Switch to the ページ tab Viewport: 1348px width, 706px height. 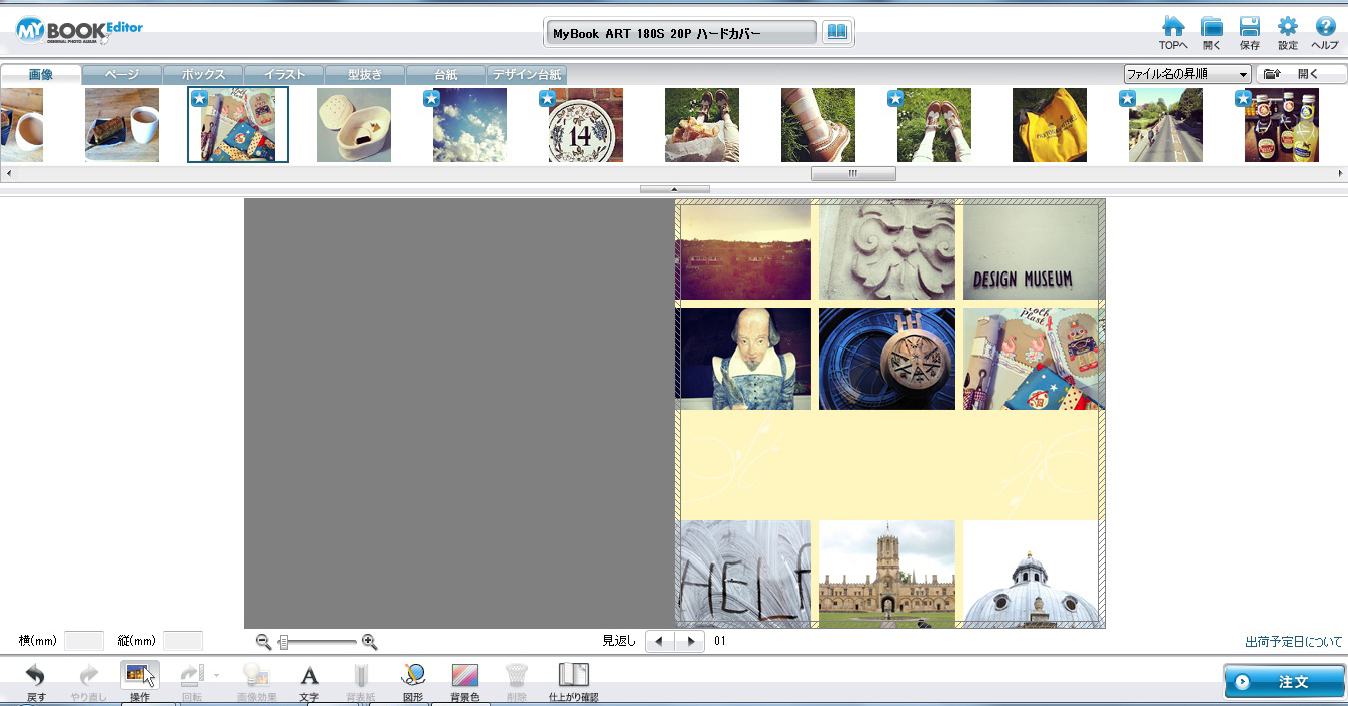pyautogui.click(x=122, y=74)
